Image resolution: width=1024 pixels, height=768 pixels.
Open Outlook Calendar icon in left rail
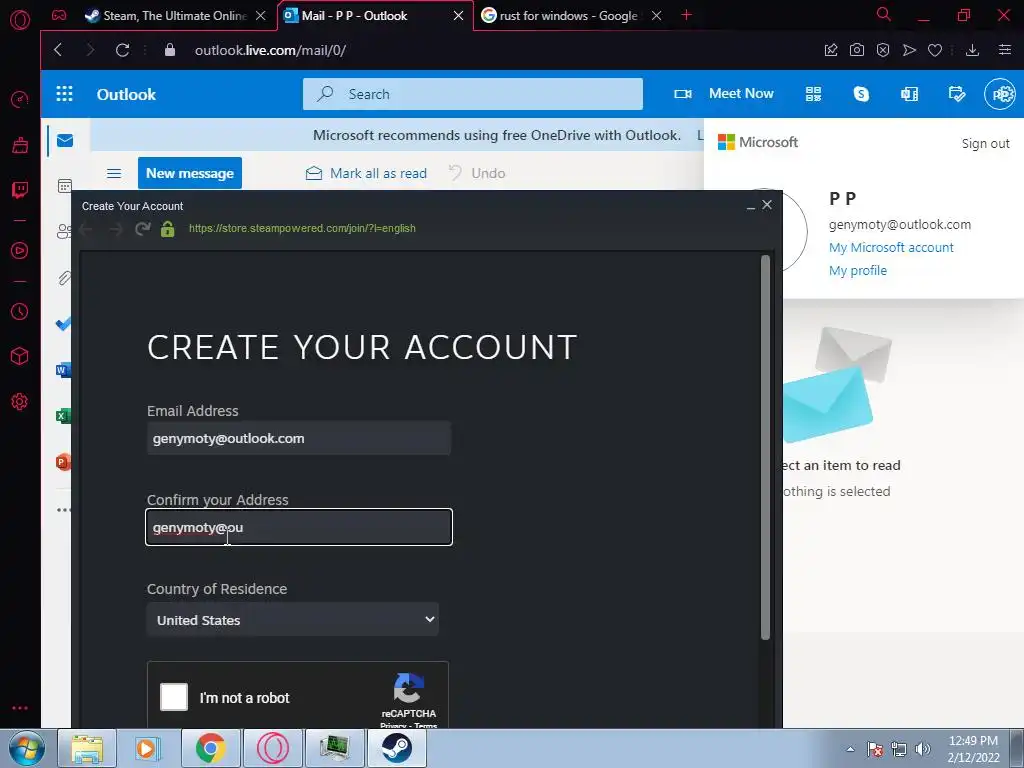tap(65, 186)
